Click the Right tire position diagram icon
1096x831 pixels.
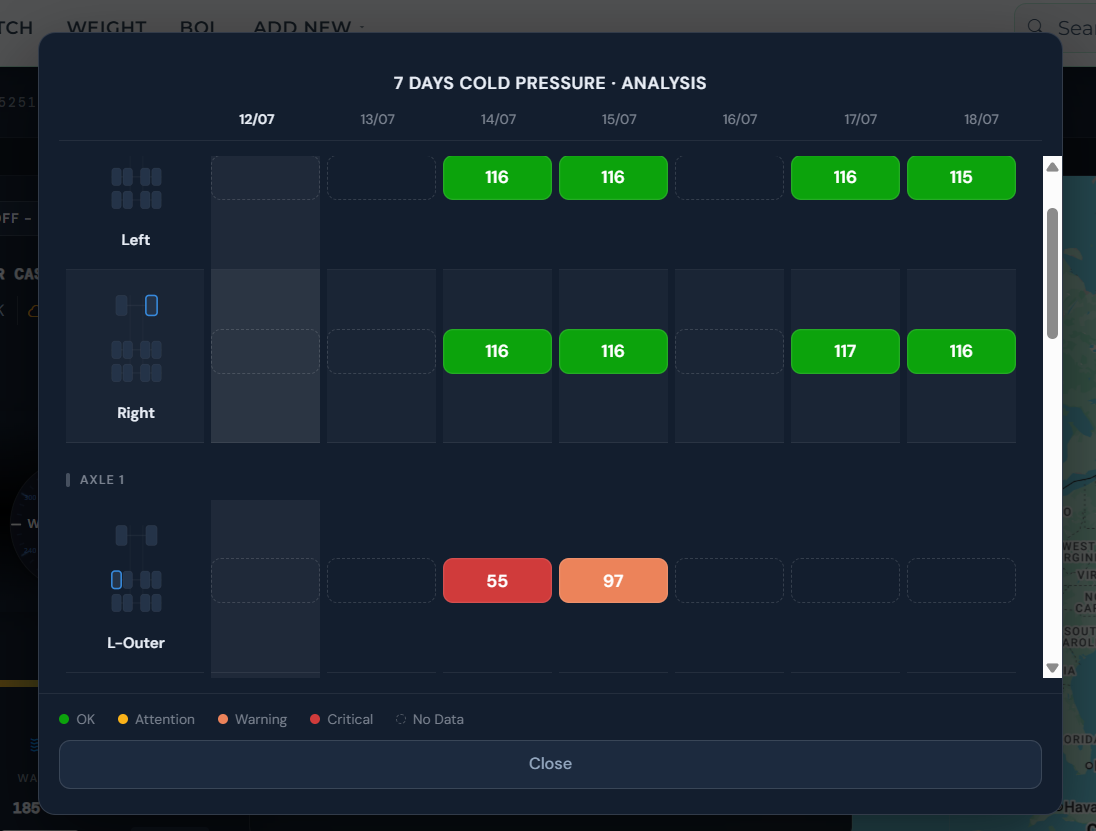[x=136, y=338]
